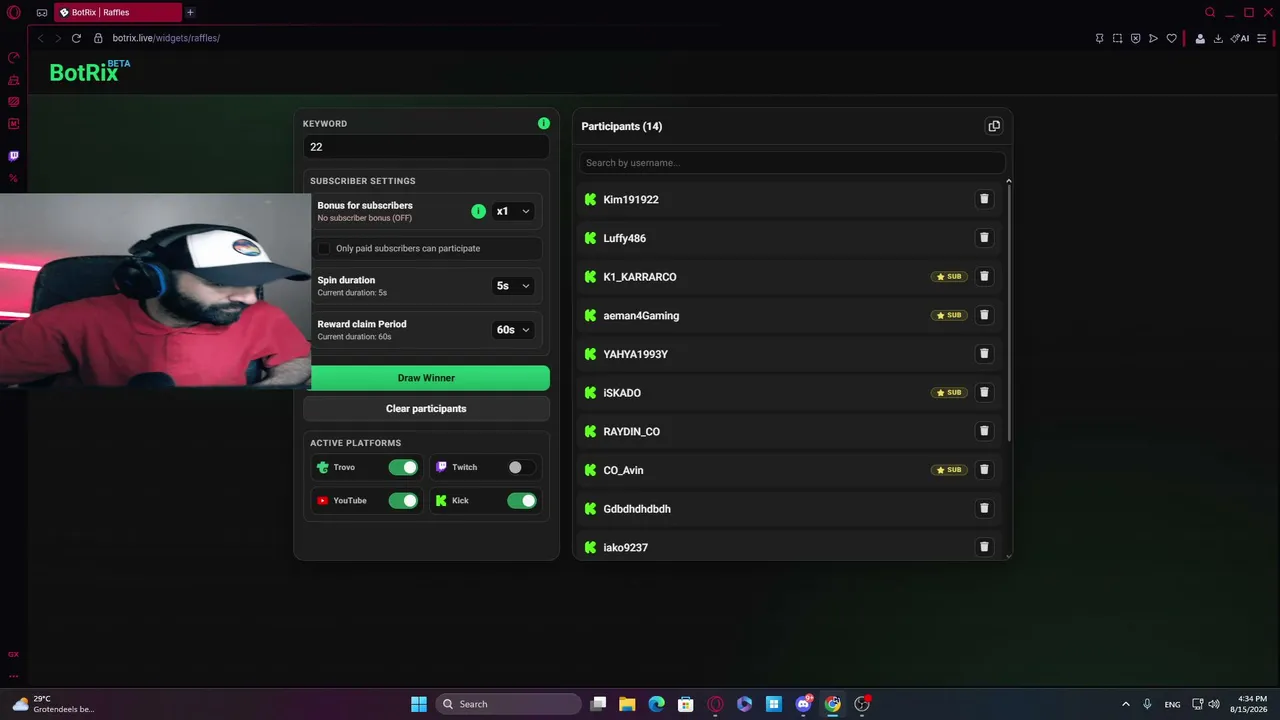Reload the browser page
The width and height of the screenshot is (1280, 720).
(76, 38)
